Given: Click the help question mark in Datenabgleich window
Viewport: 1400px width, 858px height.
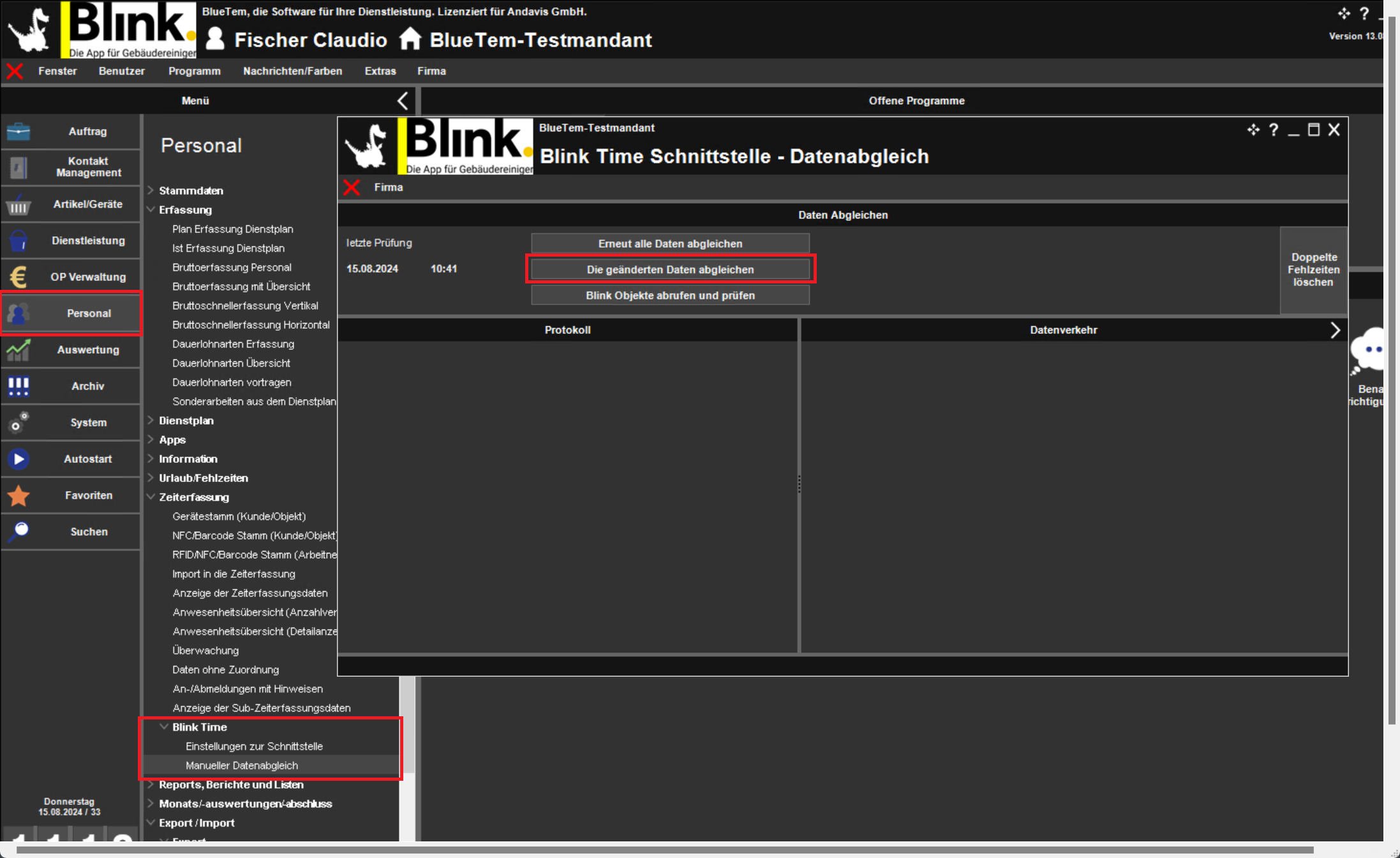Looking at the screenshot, I should coord(1273,130).
